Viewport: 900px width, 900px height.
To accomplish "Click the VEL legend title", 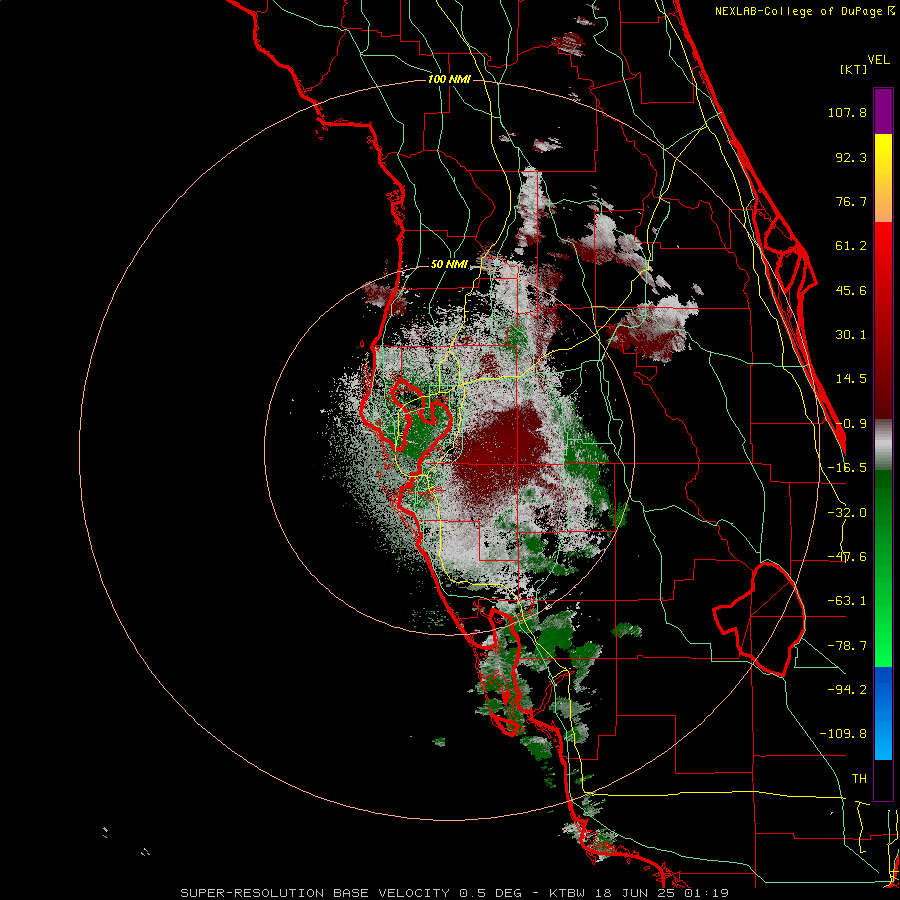I will (x=878, y=60).
